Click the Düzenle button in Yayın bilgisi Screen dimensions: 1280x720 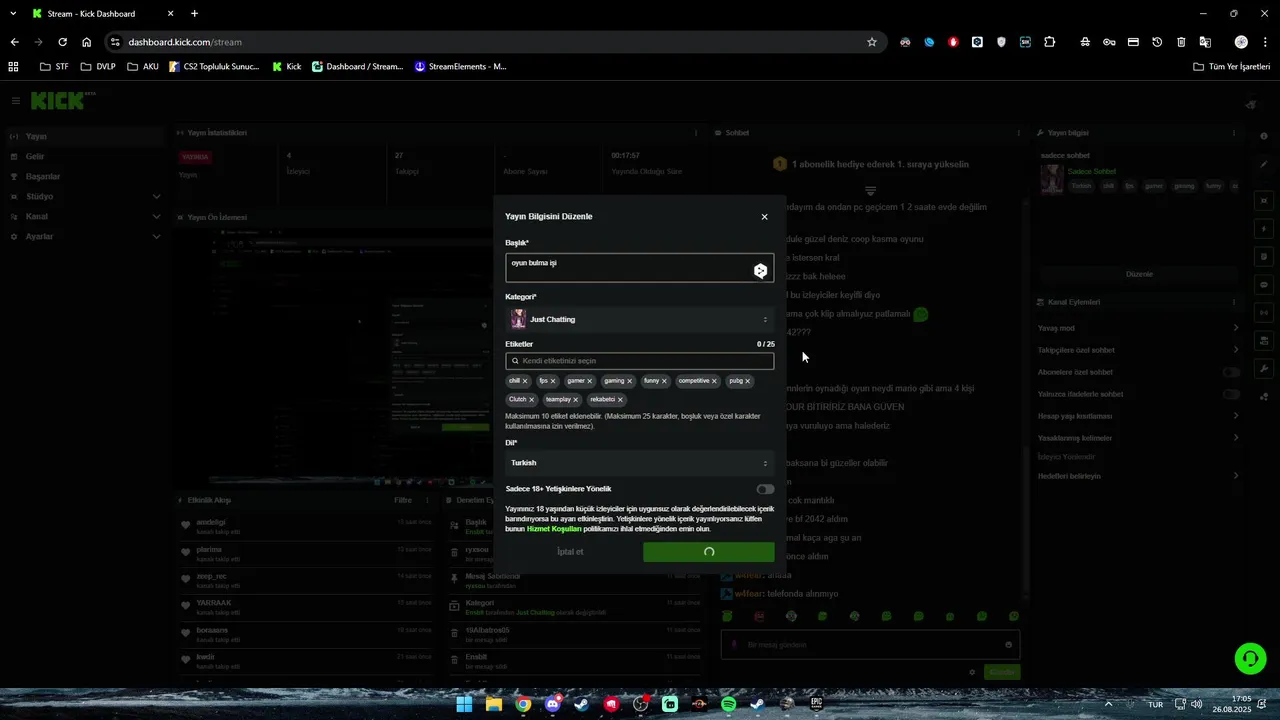[1139, 274]
